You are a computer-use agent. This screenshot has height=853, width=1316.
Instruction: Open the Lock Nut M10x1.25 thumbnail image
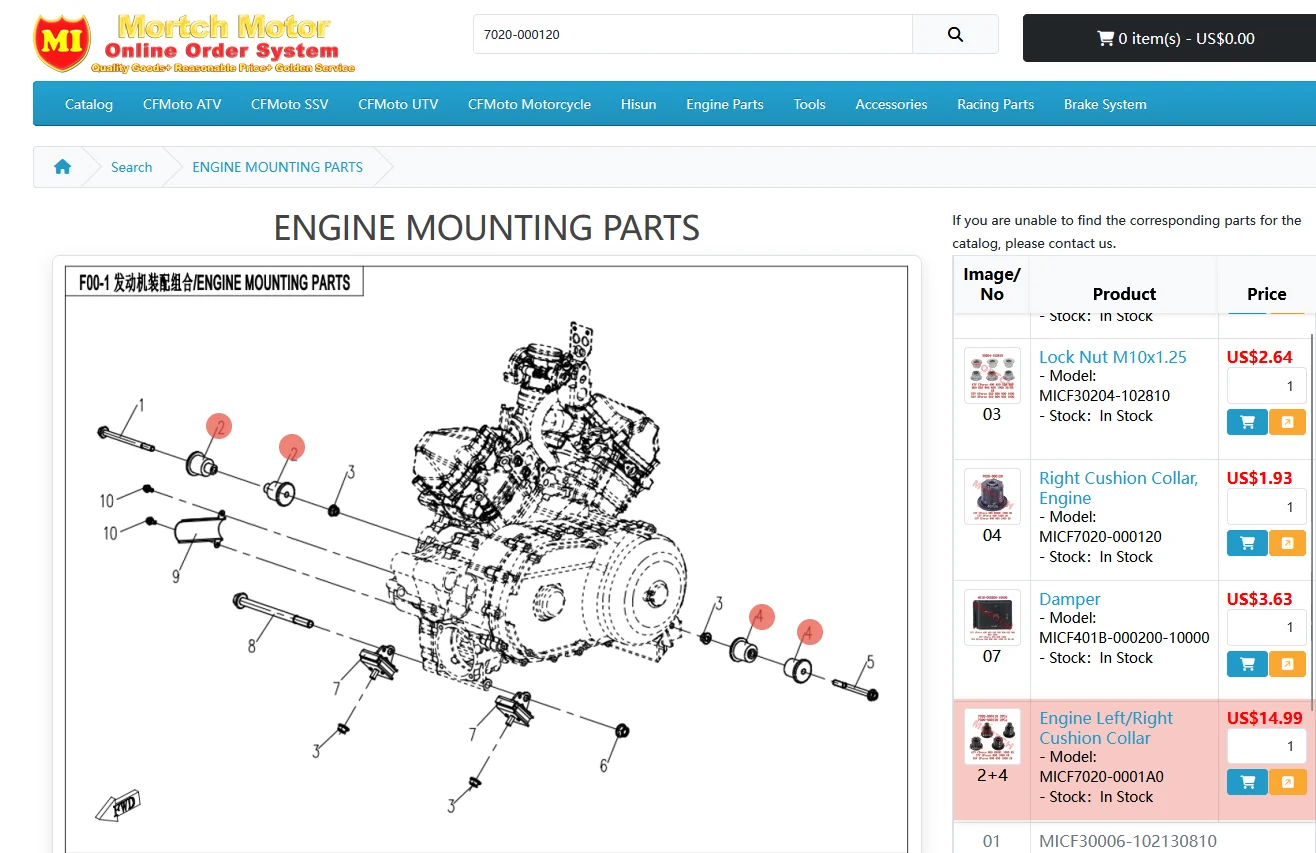(x=992, y=375)
